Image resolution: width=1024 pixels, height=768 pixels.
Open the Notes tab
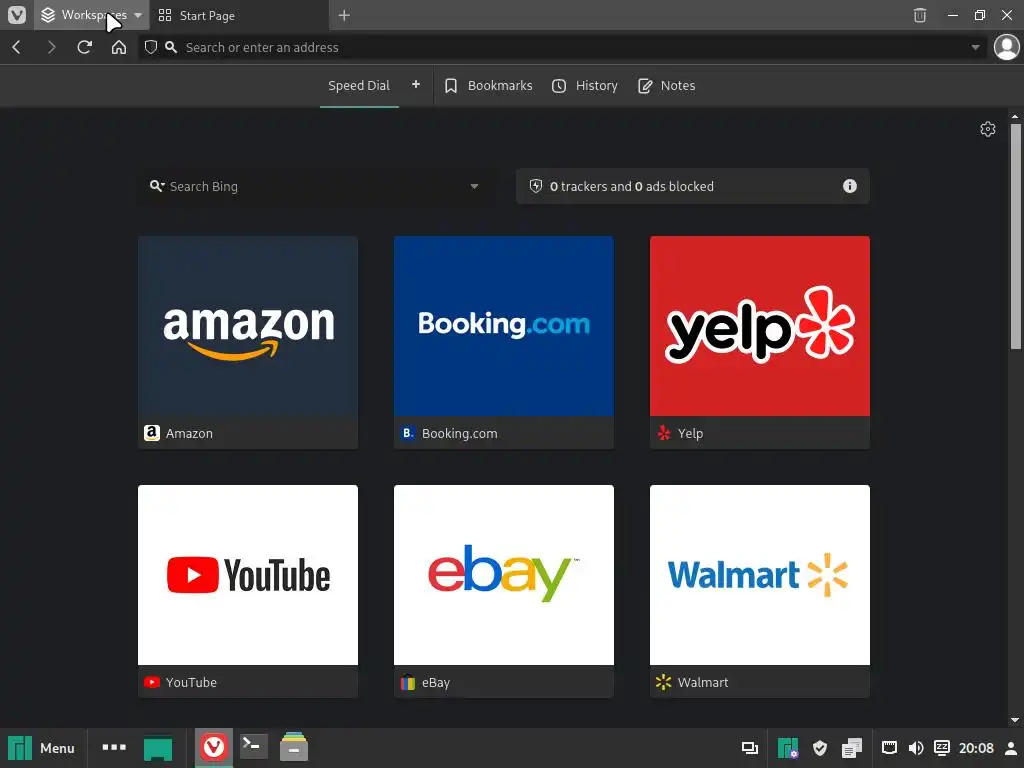pyautogui.click(x=666, y=86)
